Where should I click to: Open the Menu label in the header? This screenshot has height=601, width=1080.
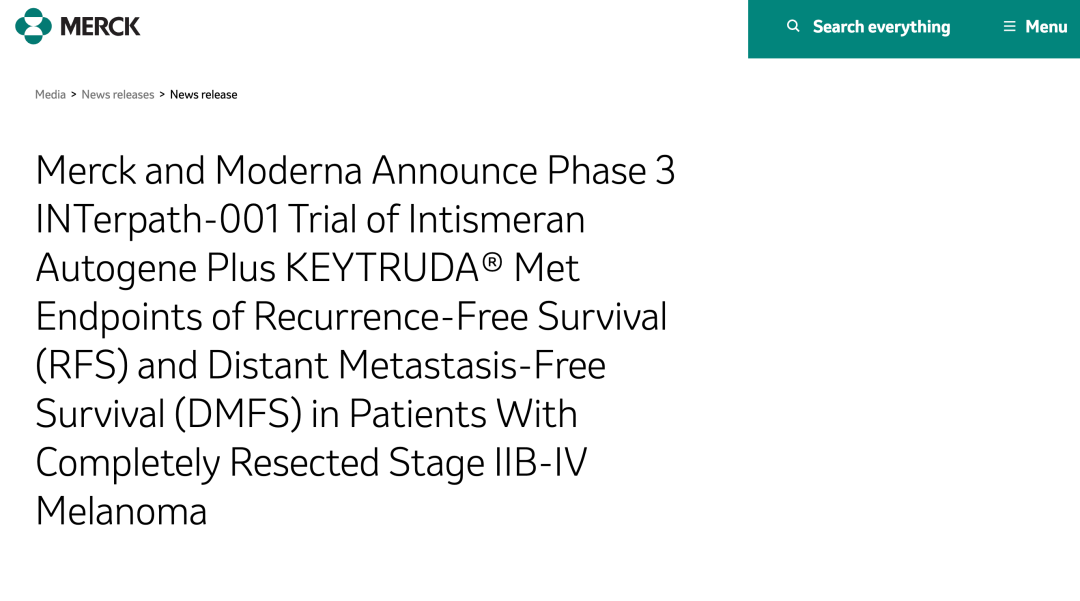point(1046,27)
